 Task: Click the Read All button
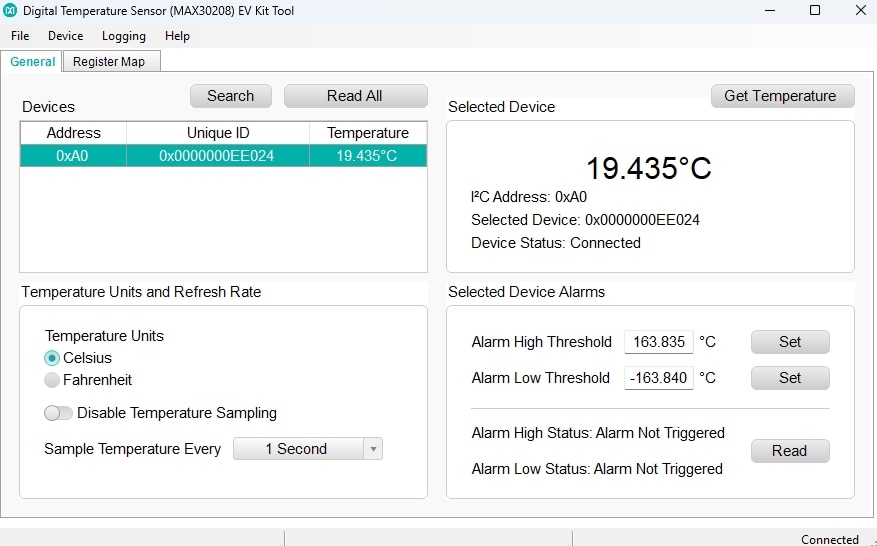click(355, 96)
